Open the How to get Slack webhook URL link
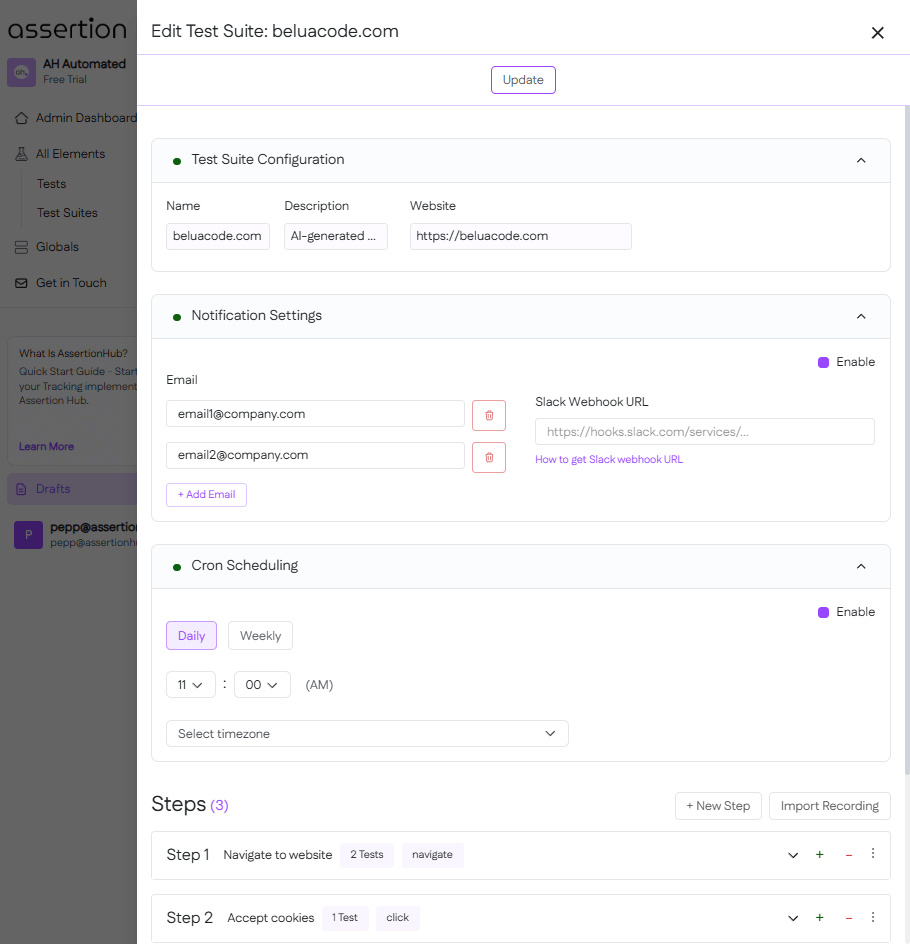 (609, 459)
